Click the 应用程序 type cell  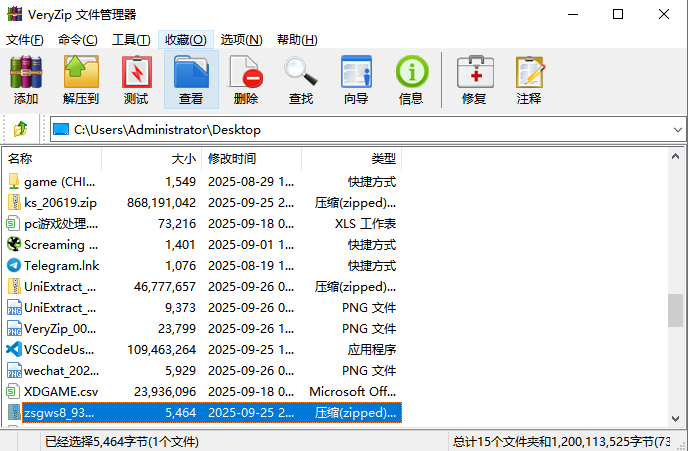point(372,350)
